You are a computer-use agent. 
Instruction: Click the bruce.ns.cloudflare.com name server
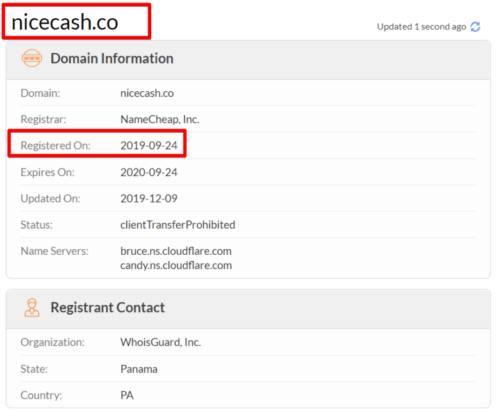pos(176,251)
